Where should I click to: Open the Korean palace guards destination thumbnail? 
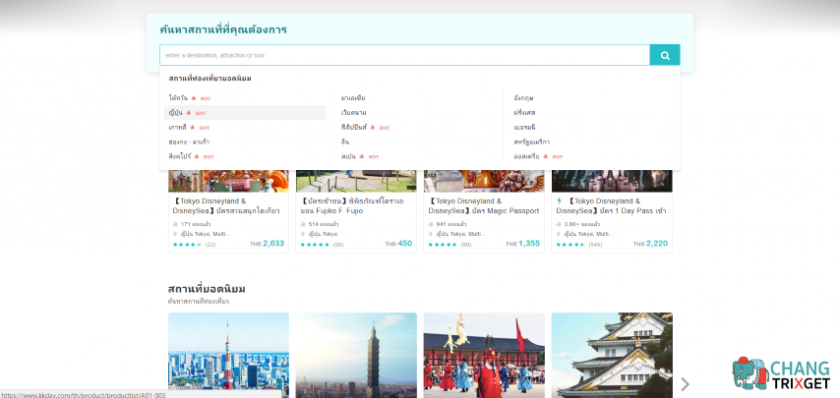tap(484, 355)
